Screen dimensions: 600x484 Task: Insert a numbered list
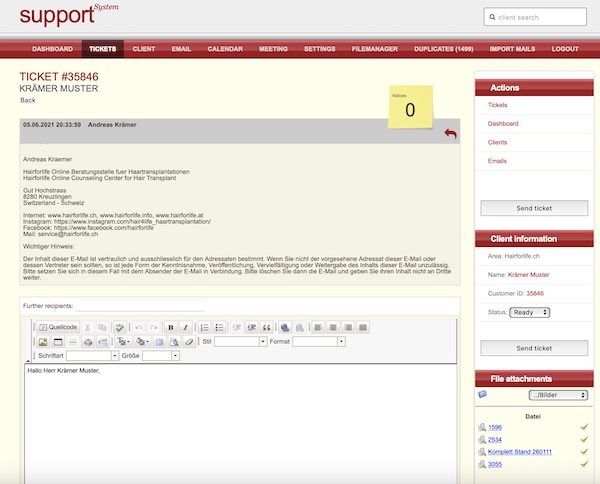[204, 327]
